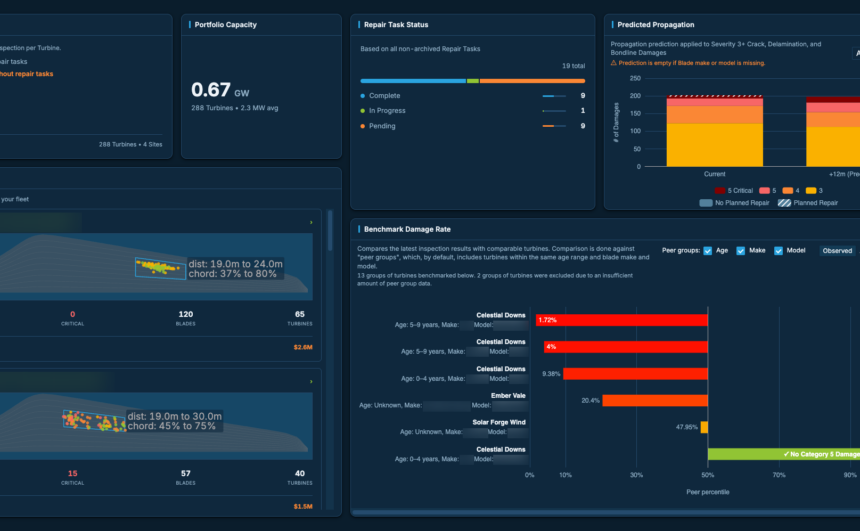860x531 pixels.
Task: Click the orange Pending segment of the status bar
Action: (x=532, y=81)
